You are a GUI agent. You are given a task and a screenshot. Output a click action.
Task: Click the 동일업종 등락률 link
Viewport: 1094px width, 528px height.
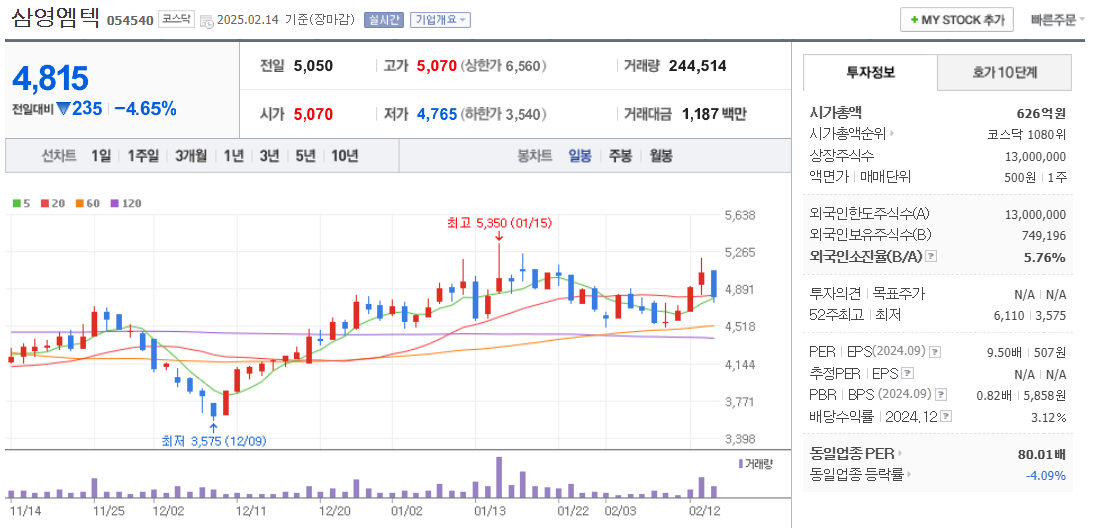click(856, 475)
